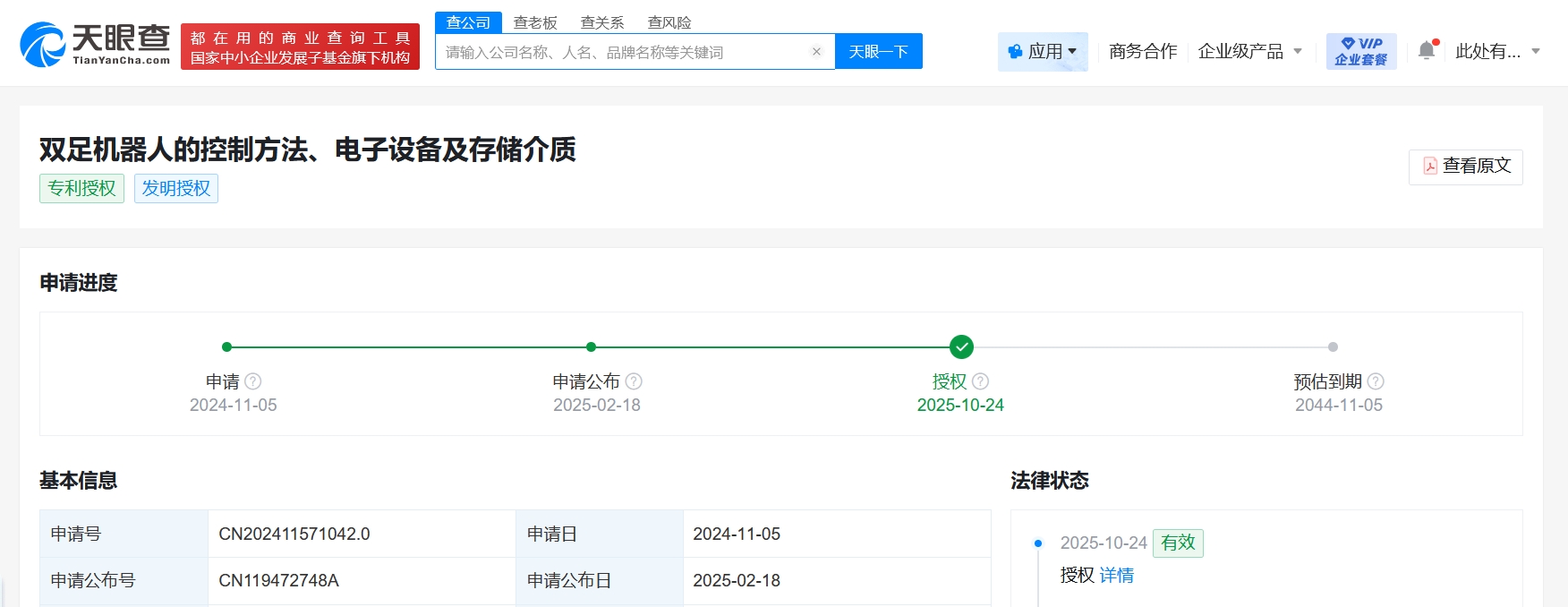Image resolution: width=1568 pixels, height=607 pixels.
Task: Open 查看原文 to view the original document
Action: pyautogui.click(x=1466, y=167)
